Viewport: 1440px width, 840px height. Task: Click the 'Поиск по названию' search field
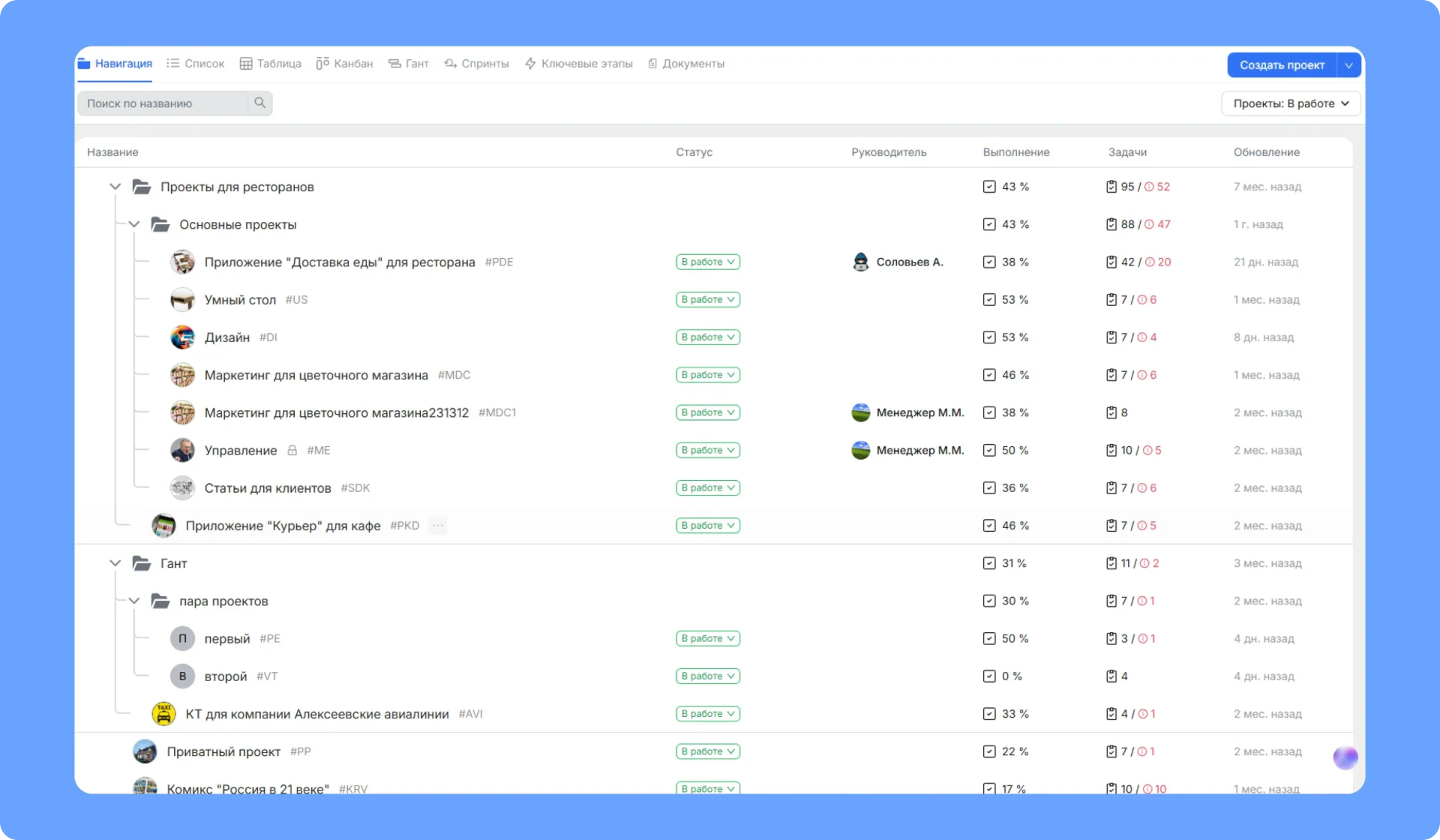click(163, 103)
